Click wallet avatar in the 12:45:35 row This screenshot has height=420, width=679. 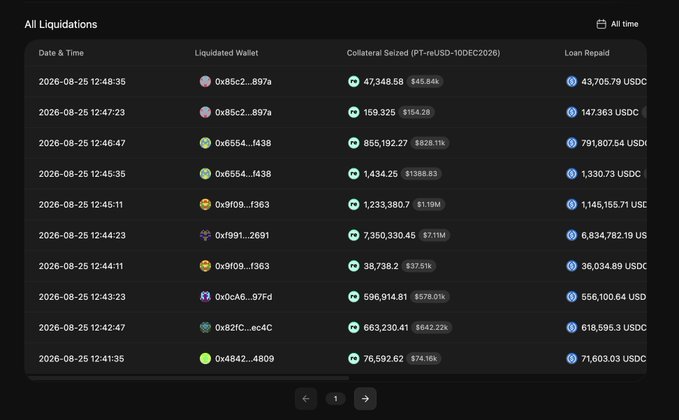[205, 174]
